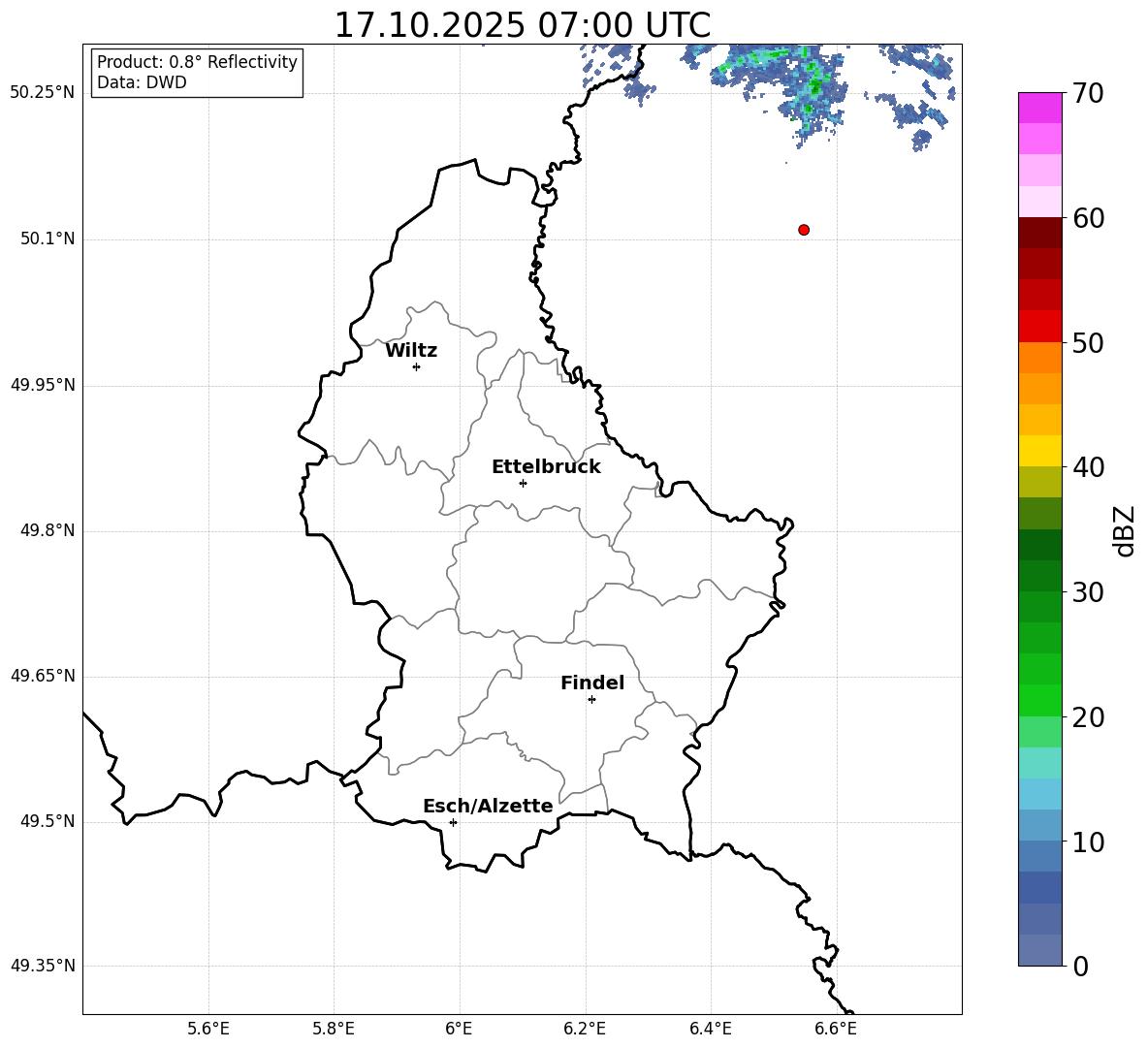Click the 49.95°N latitude label

pos(43,385)
